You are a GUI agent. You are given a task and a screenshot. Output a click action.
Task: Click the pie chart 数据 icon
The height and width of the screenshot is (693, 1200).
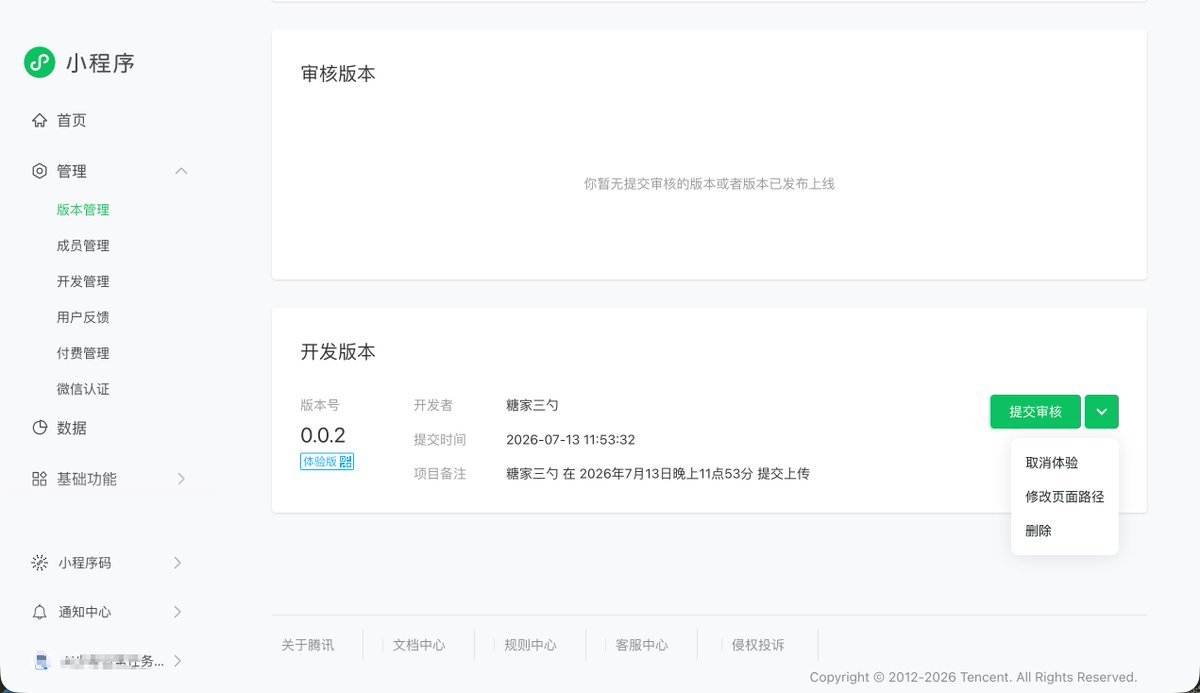[x=39, y=427]
